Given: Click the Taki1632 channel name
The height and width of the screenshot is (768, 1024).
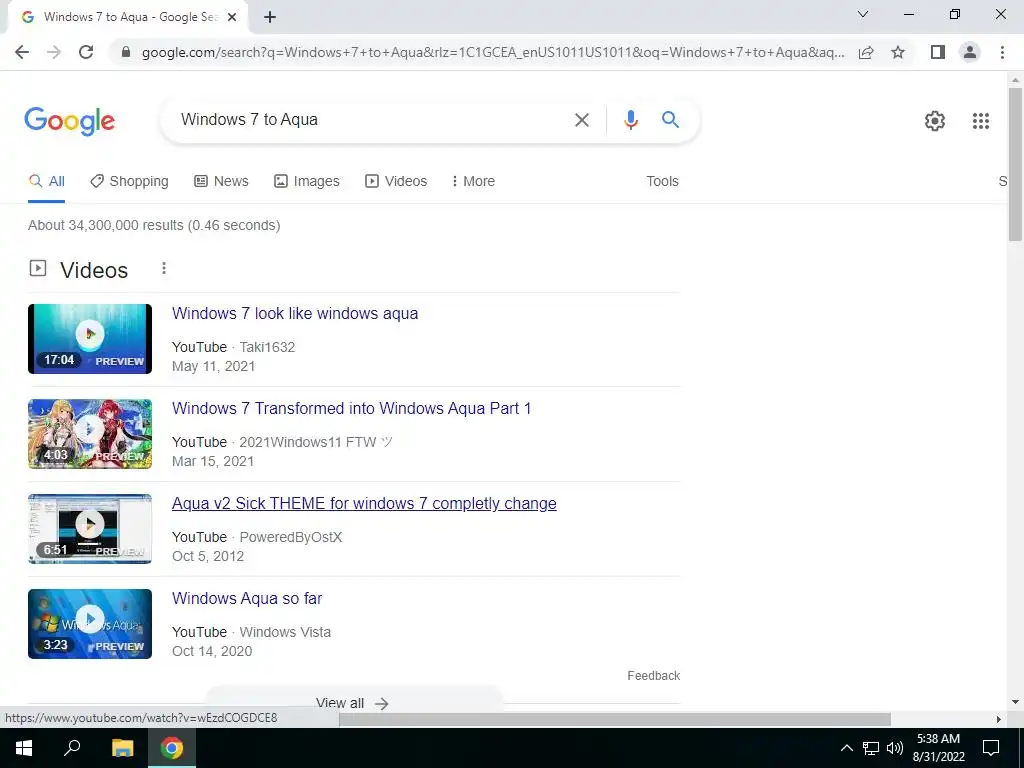Looking at the screenshot, I should (267, 347).
